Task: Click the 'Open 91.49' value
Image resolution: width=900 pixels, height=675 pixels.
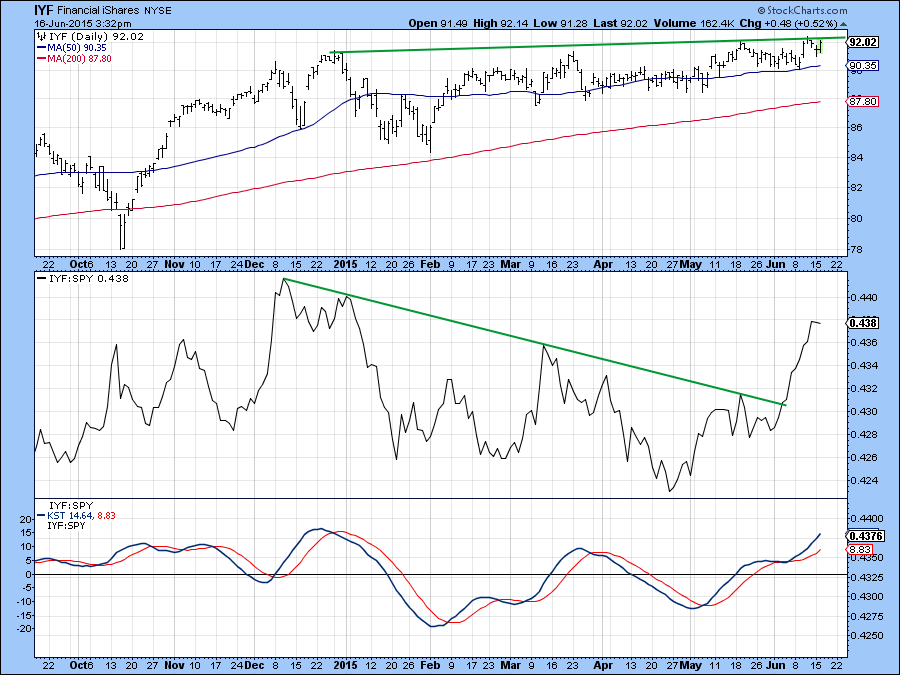Action: [439, 24]
